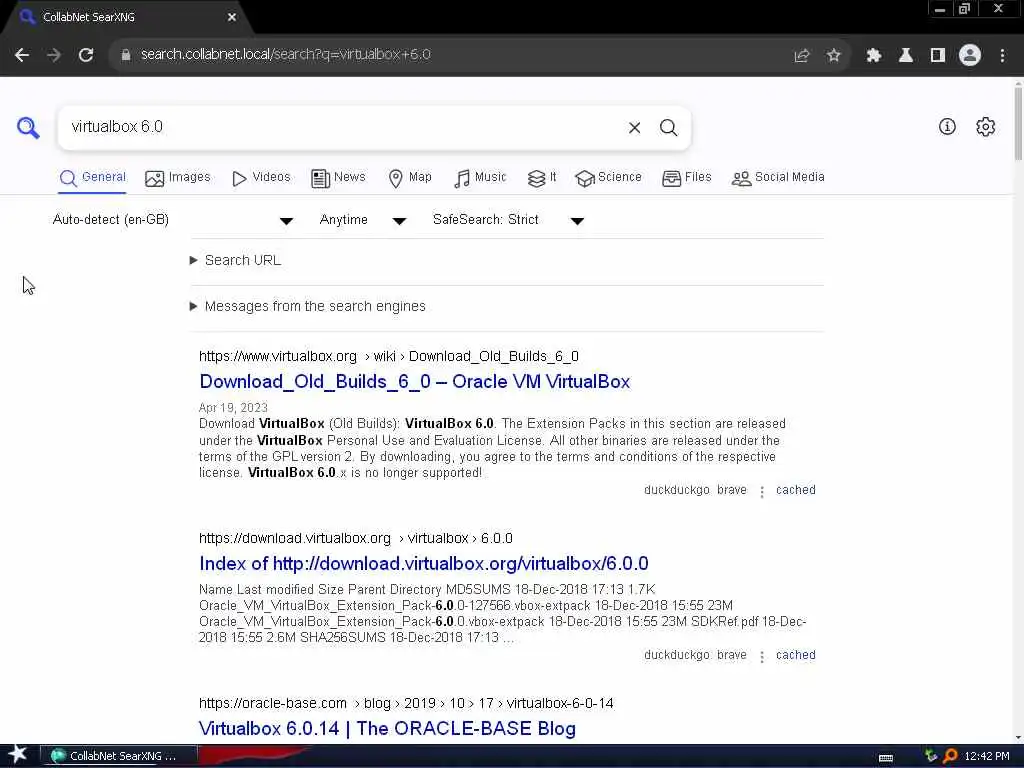Switch to the Map tab

(x=410, y=178)
